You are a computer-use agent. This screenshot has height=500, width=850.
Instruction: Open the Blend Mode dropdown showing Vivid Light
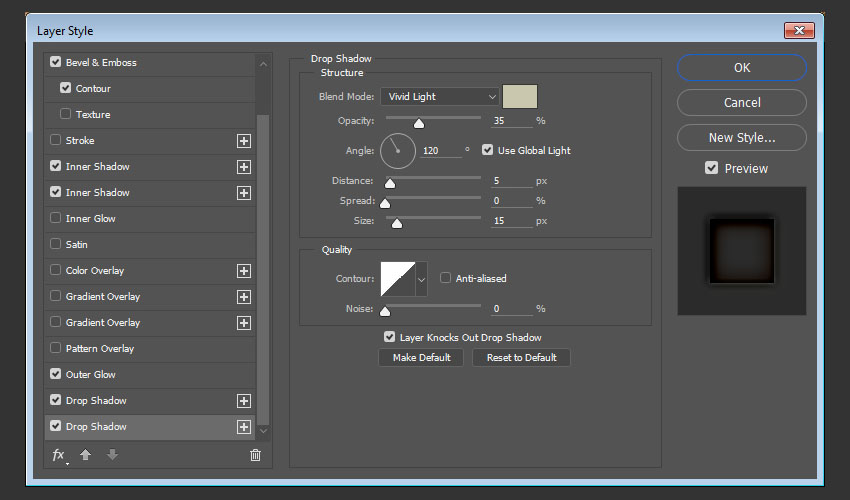[x=439, y=97]
